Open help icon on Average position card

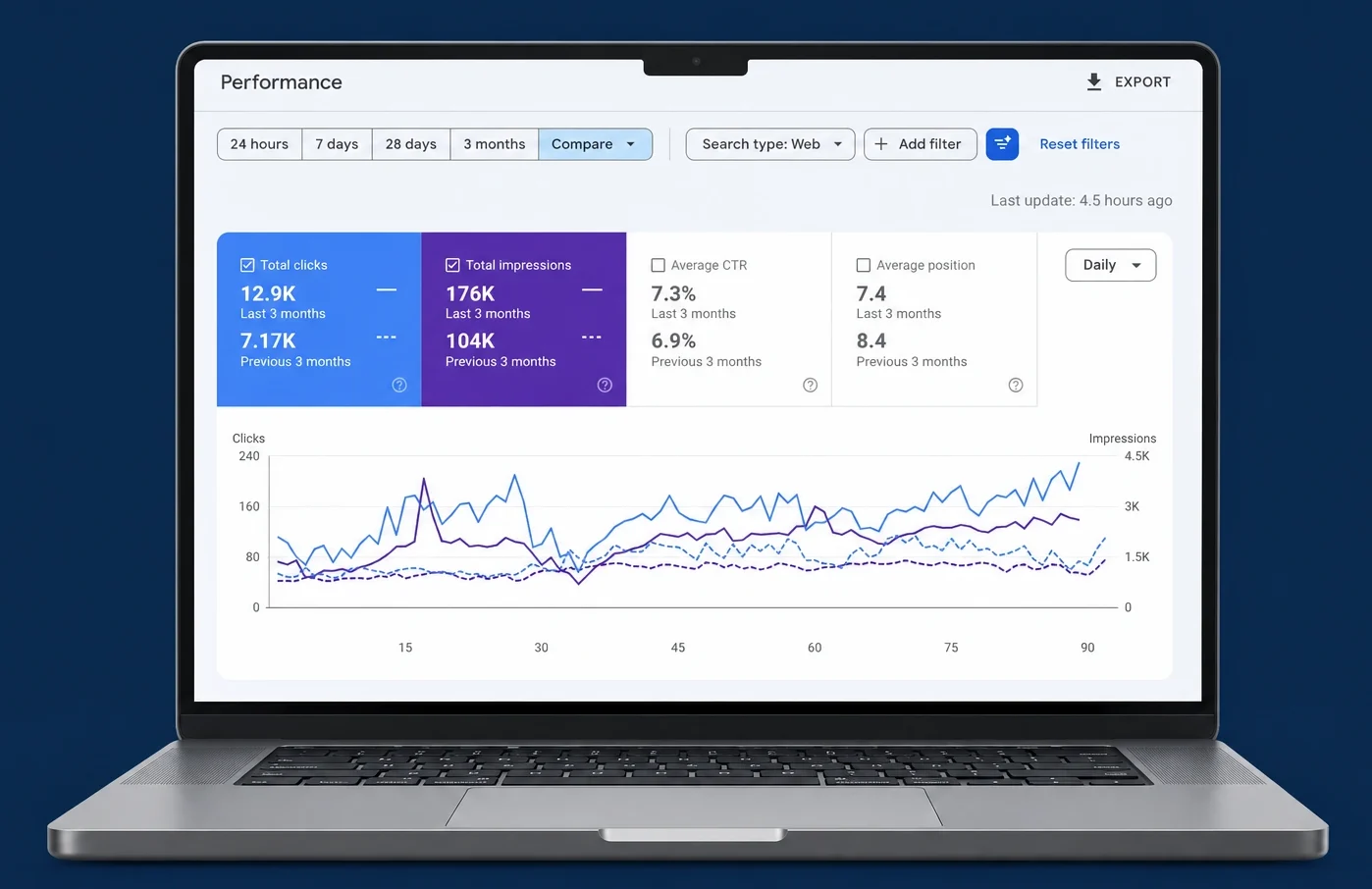(1016, 385)
